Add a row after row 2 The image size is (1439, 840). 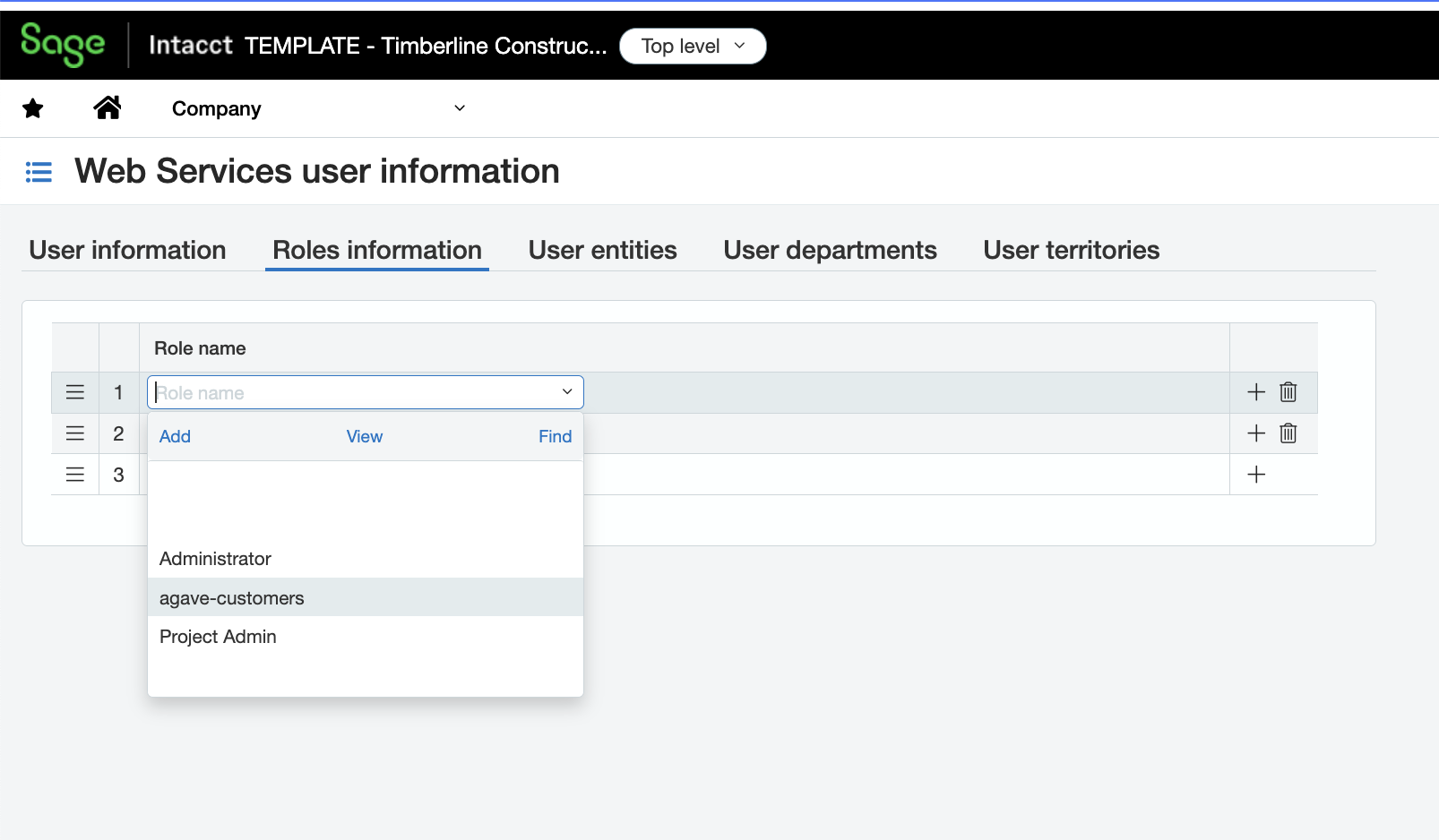(1256, 433)
